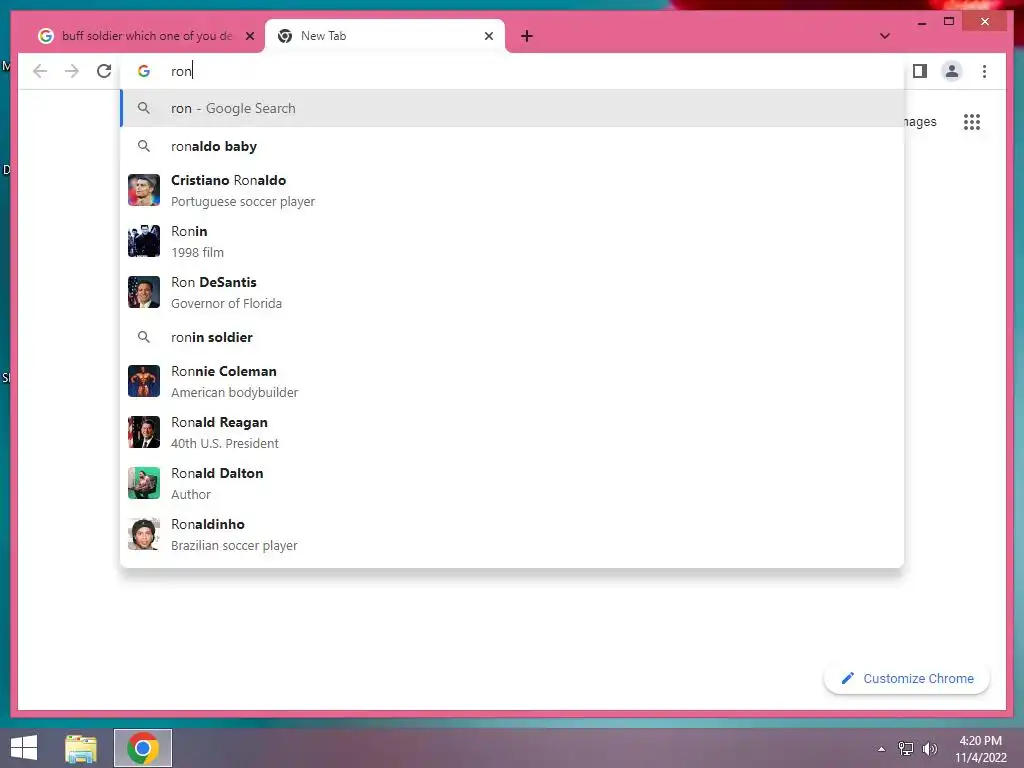Viewport: 1024px width, 768px height.
Task: Expand the tab search chevron
Action: click(x=884, y=36)
